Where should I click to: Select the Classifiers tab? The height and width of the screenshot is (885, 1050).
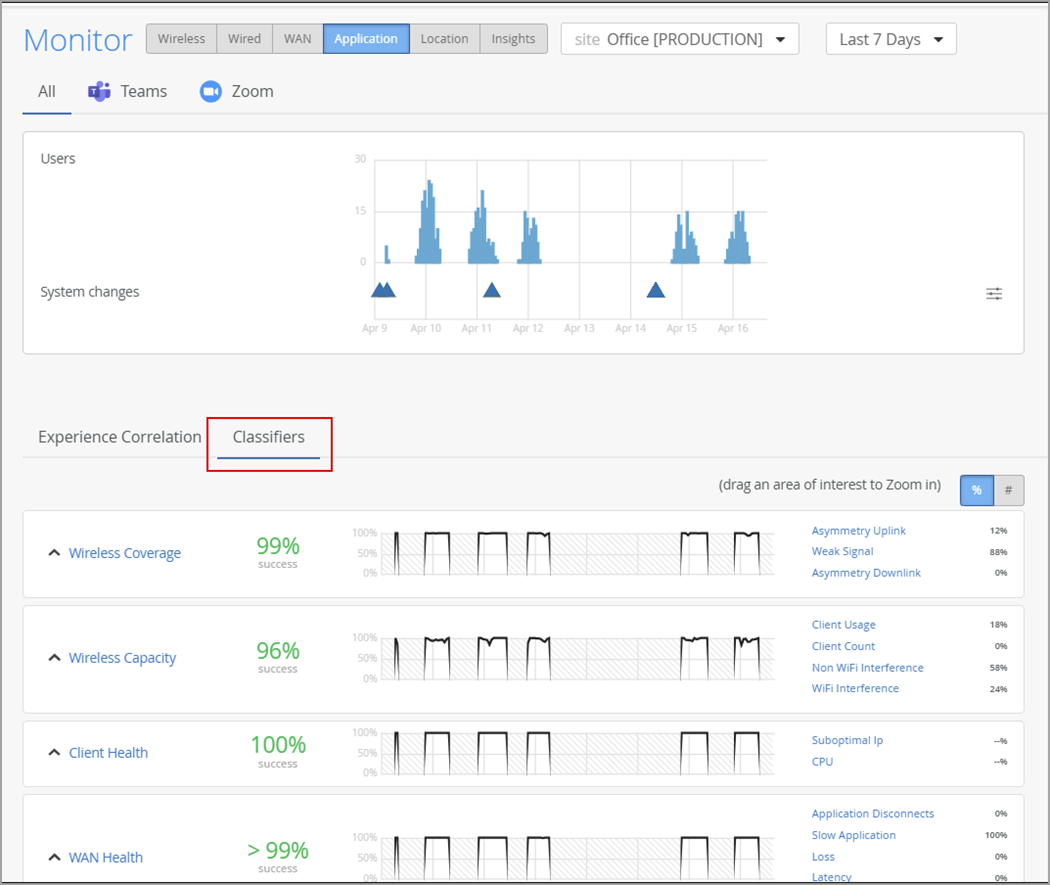[269, 437]
